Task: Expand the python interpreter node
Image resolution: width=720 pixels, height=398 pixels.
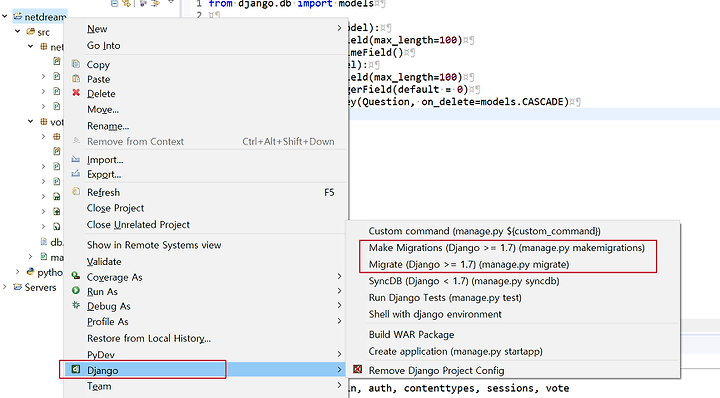Action: (17, 272)
